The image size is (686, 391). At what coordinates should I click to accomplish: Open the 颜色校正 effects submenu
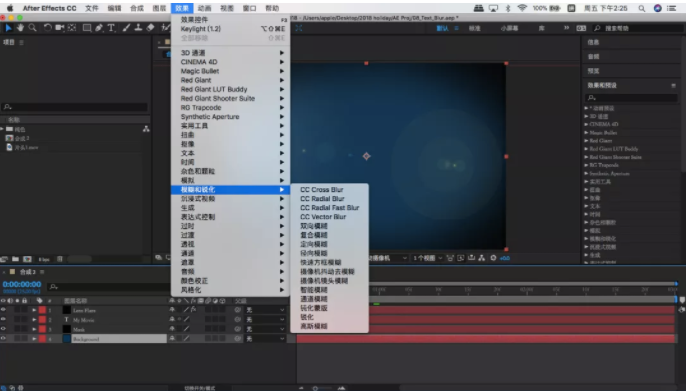coord(230,281)
